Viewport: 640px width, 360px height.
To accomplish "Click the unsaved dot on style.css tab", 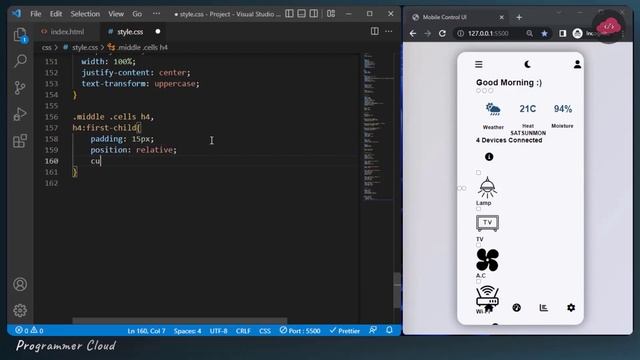I will point(158,31).
